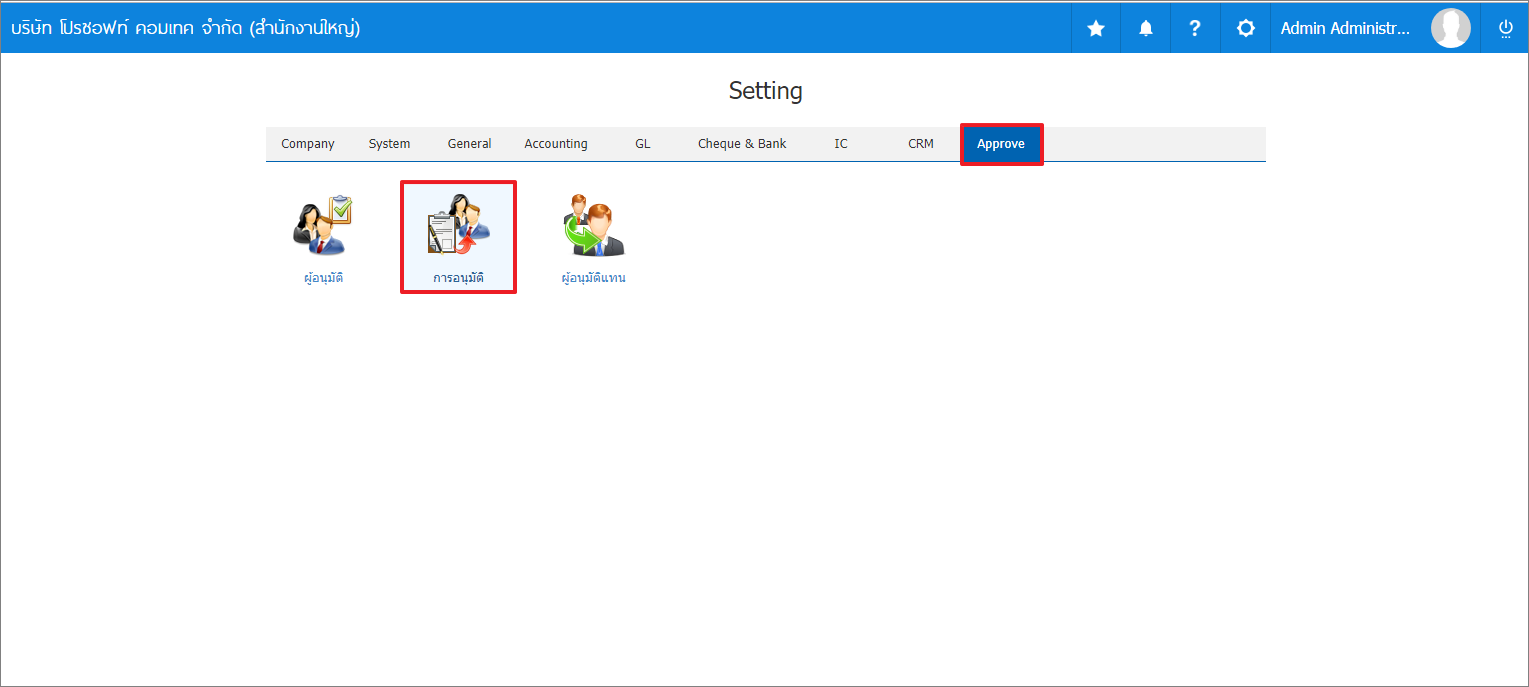Click the ผู้อนุมัติ label link
Viewport: 1529px width, 687px height.
click(324, 278)
